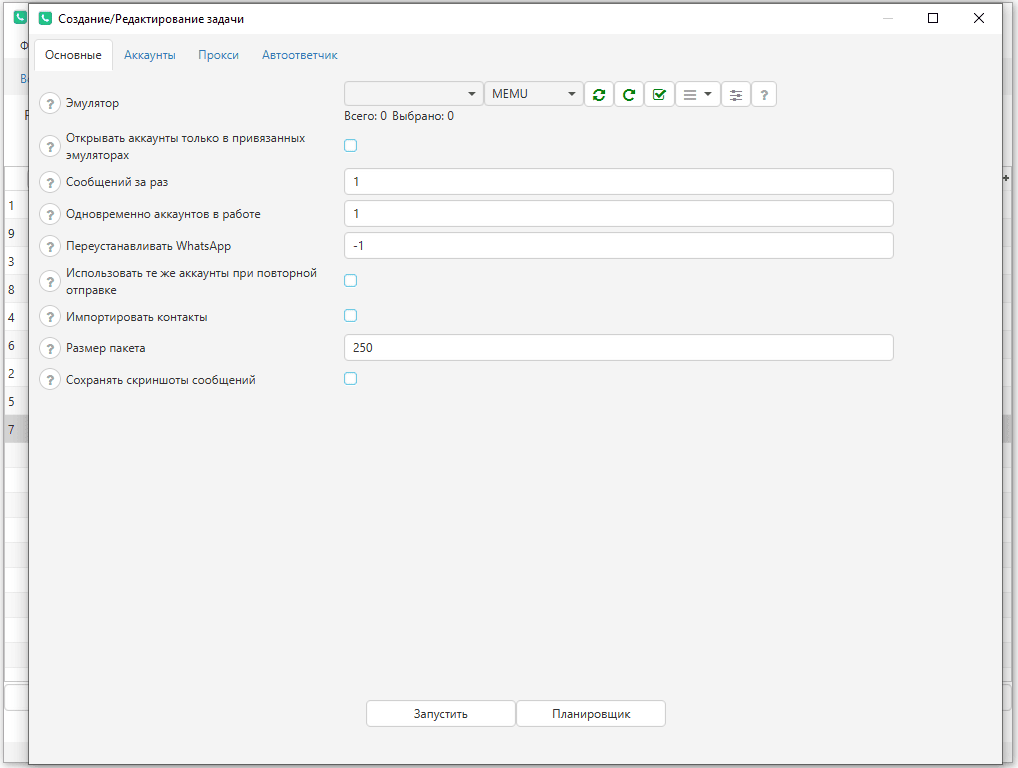
Task: Close the Создание/Редактирование задачи dialog
Action: click(979, 18)
